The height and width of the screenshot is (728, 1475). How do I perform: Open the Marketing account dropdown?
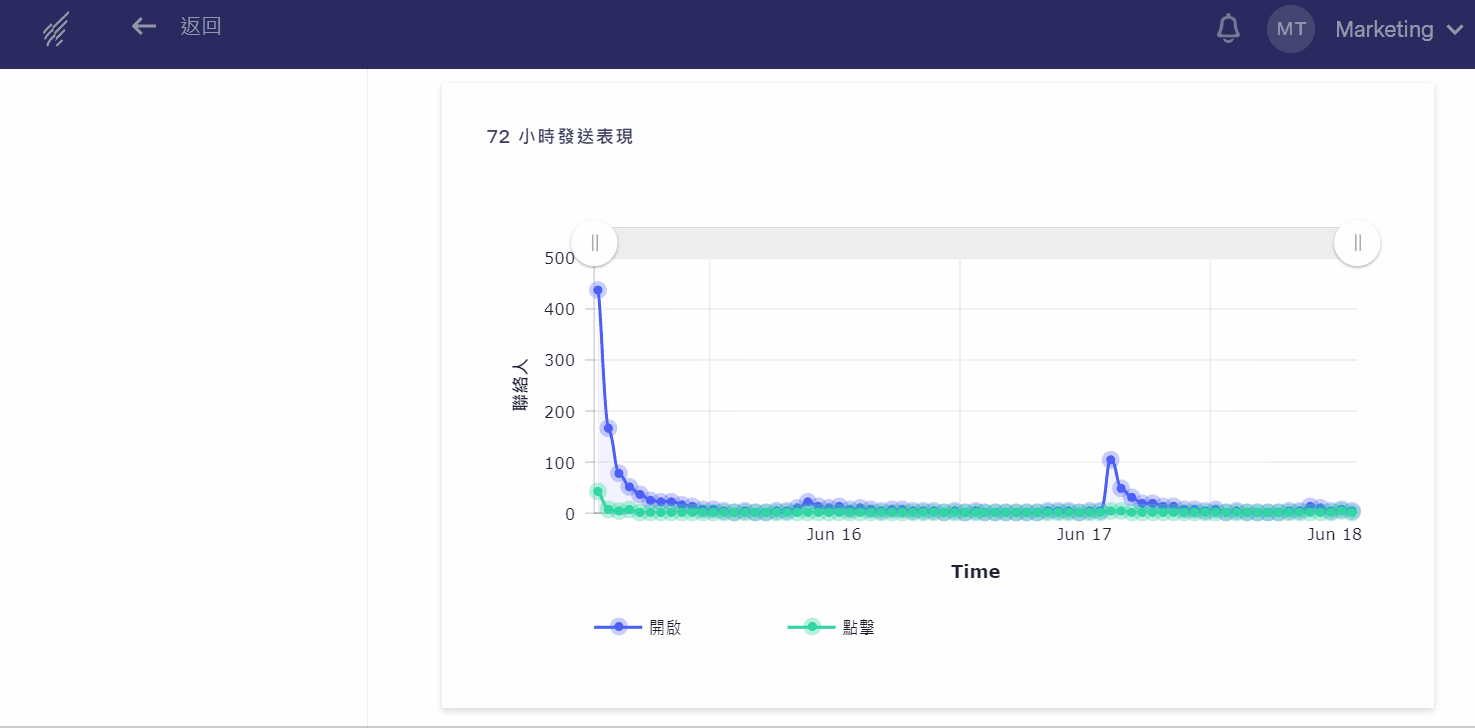point(1399,30)
